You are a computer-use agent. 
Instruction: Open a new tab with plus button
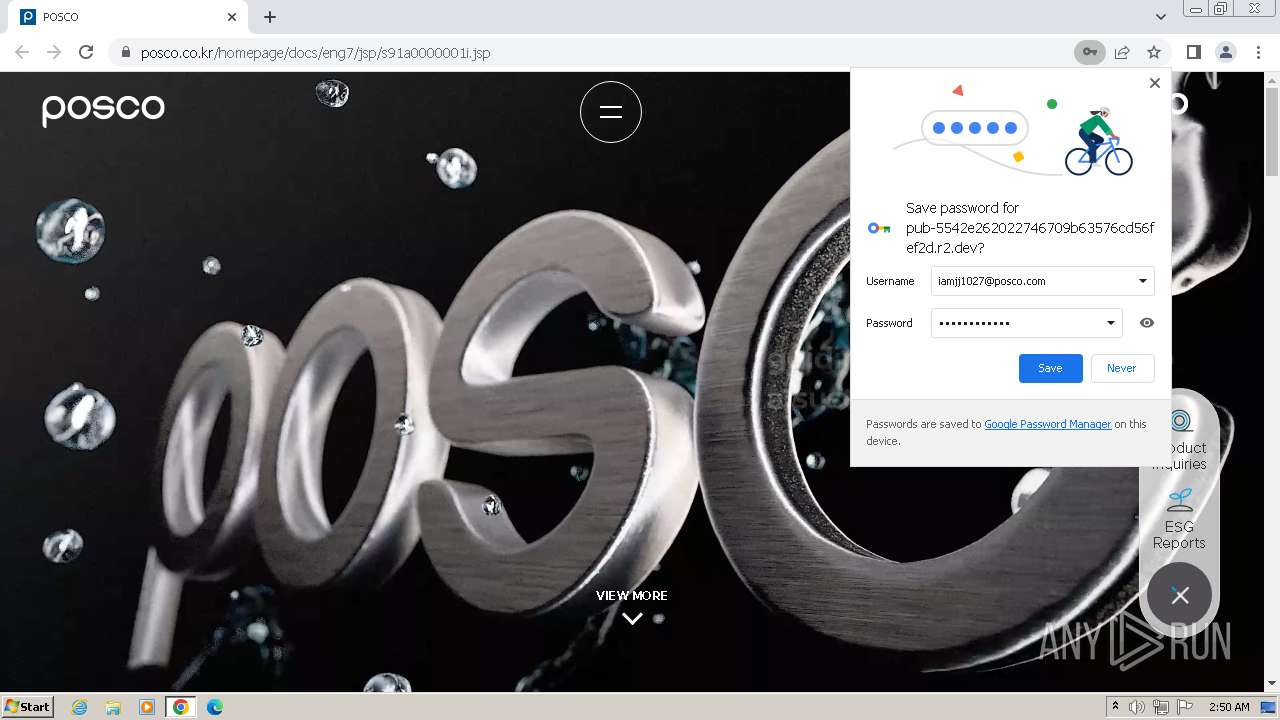click(270, 17)
